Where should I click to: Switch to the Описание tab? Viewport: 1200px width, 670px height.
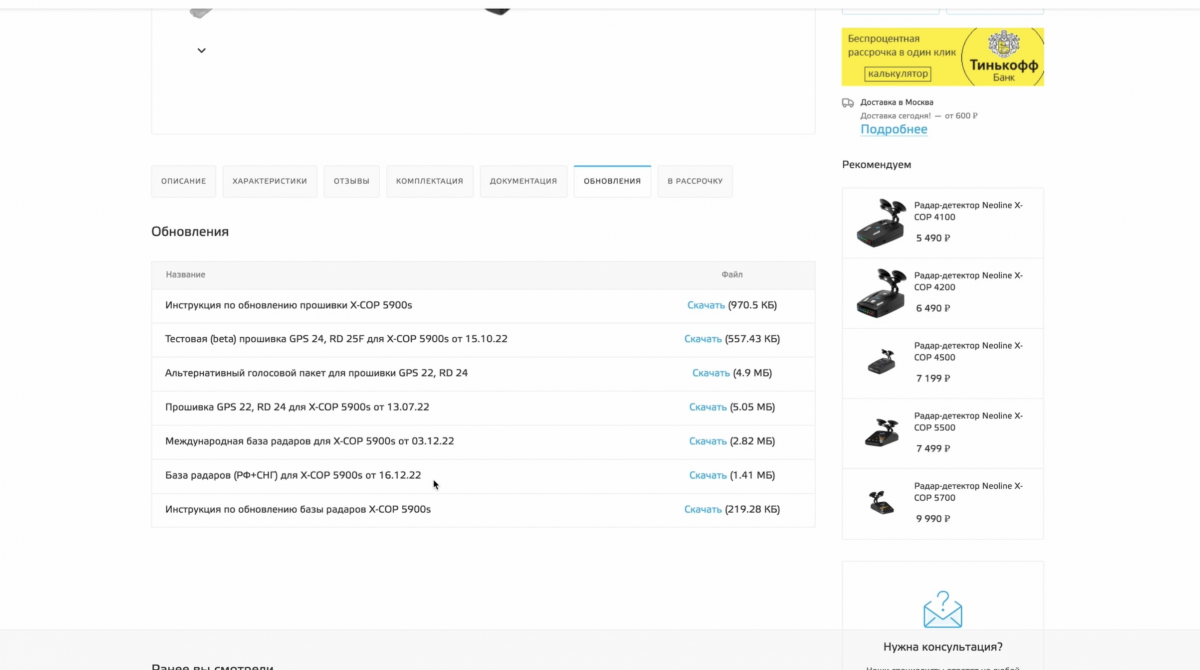tap(183, 181)
